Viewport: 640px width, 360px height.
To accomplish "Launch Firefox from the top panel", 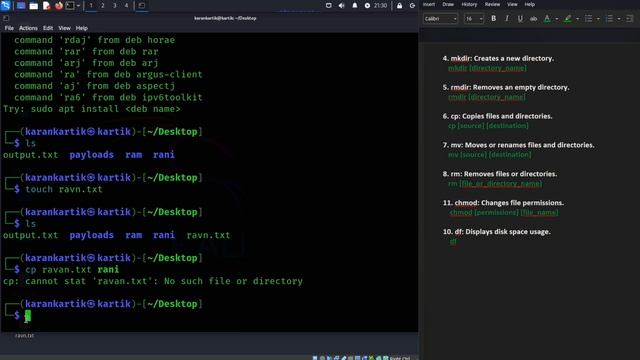I will click(59, 6).
